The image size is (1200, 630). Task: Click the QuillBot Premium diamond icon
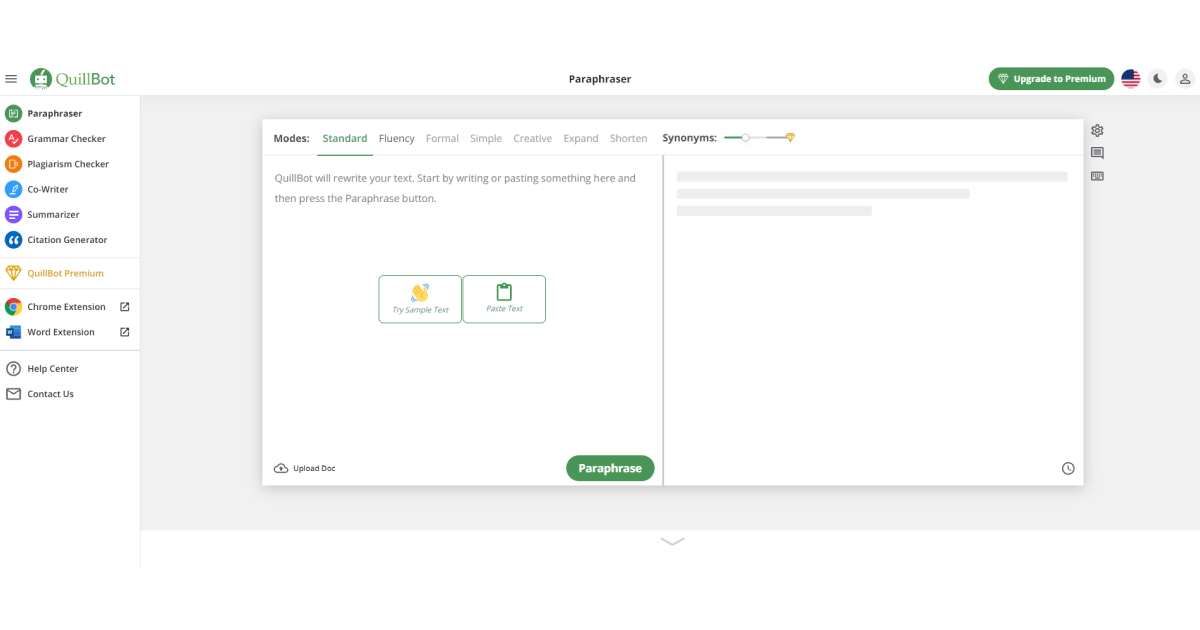(13, 273)
